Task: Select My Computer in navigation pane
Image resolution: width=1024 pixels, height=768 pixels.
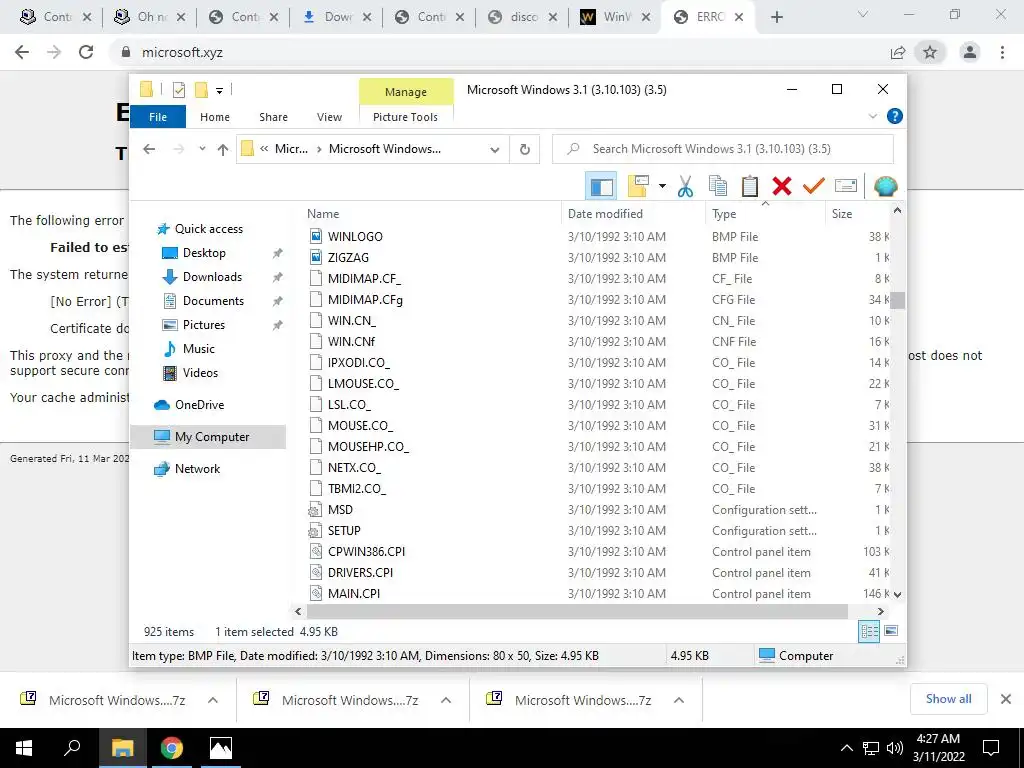Action: tap(208, 437)
